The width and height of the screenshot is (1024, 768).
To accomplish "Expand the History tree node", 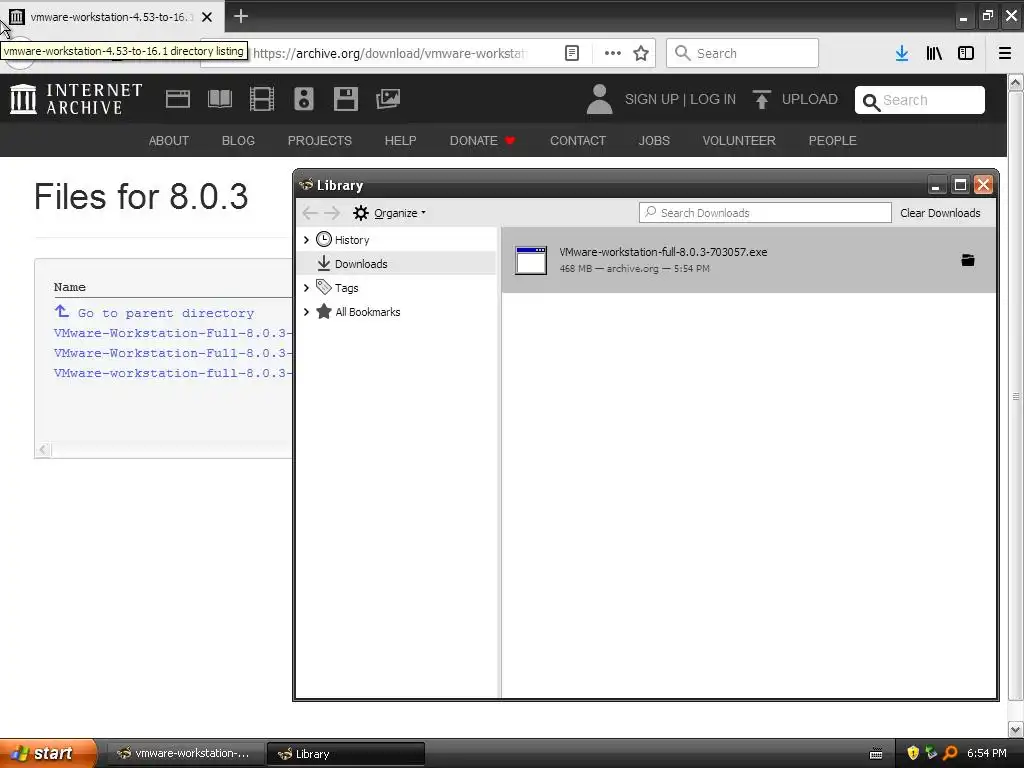I will click(306, 240).
